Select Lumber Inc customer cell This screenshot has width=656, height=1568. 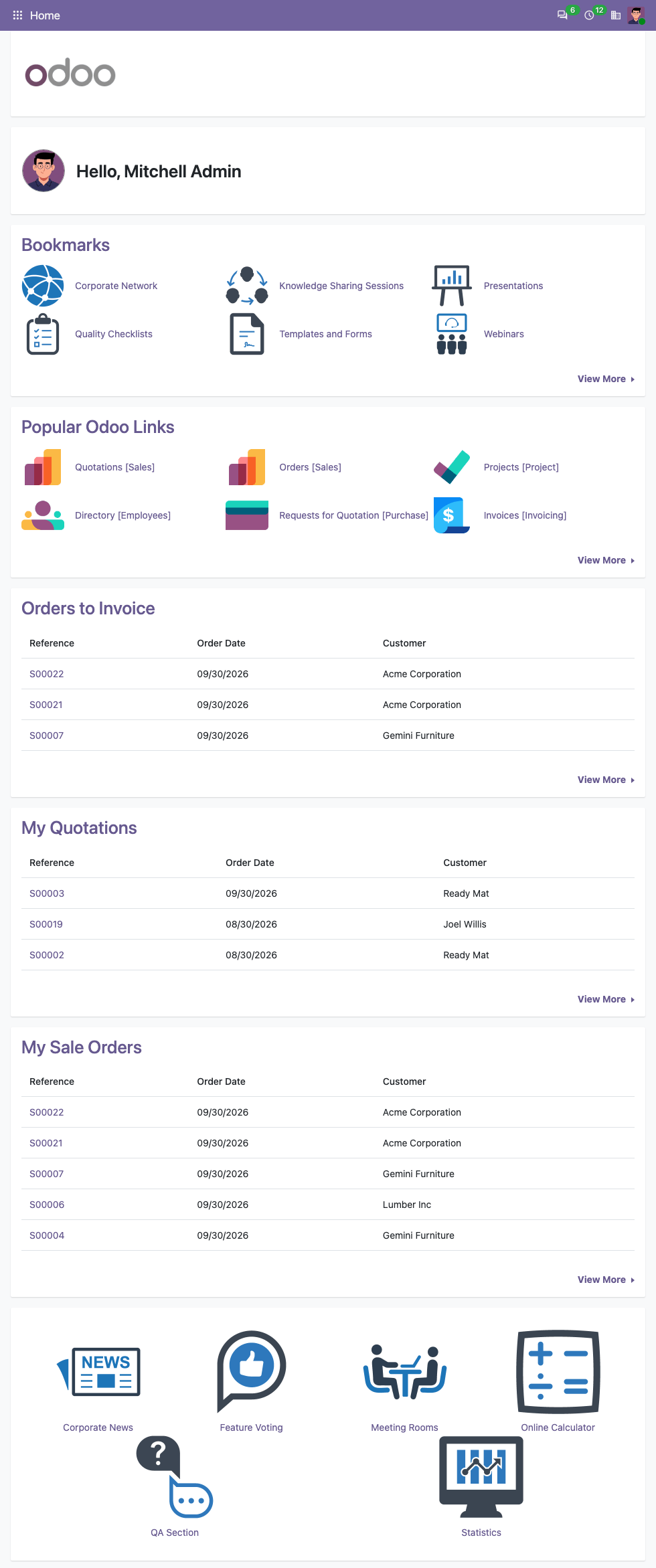pos(407,1205)
